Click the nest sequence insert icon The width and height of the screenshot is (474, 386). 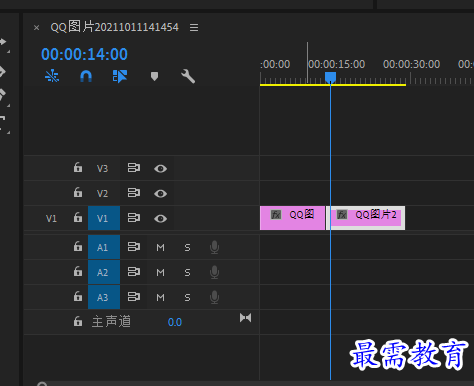coord(52,76)
